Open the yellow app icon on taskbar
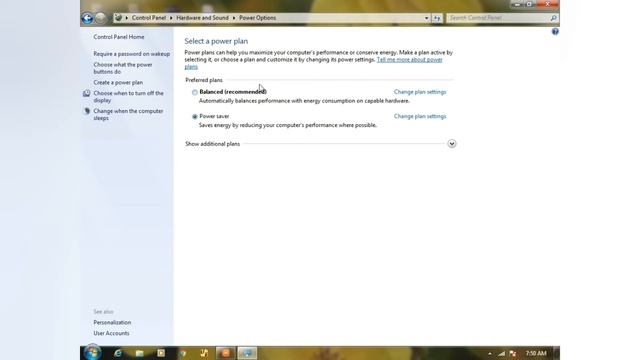This screenshot has height=360, width=640. point(204,353)
